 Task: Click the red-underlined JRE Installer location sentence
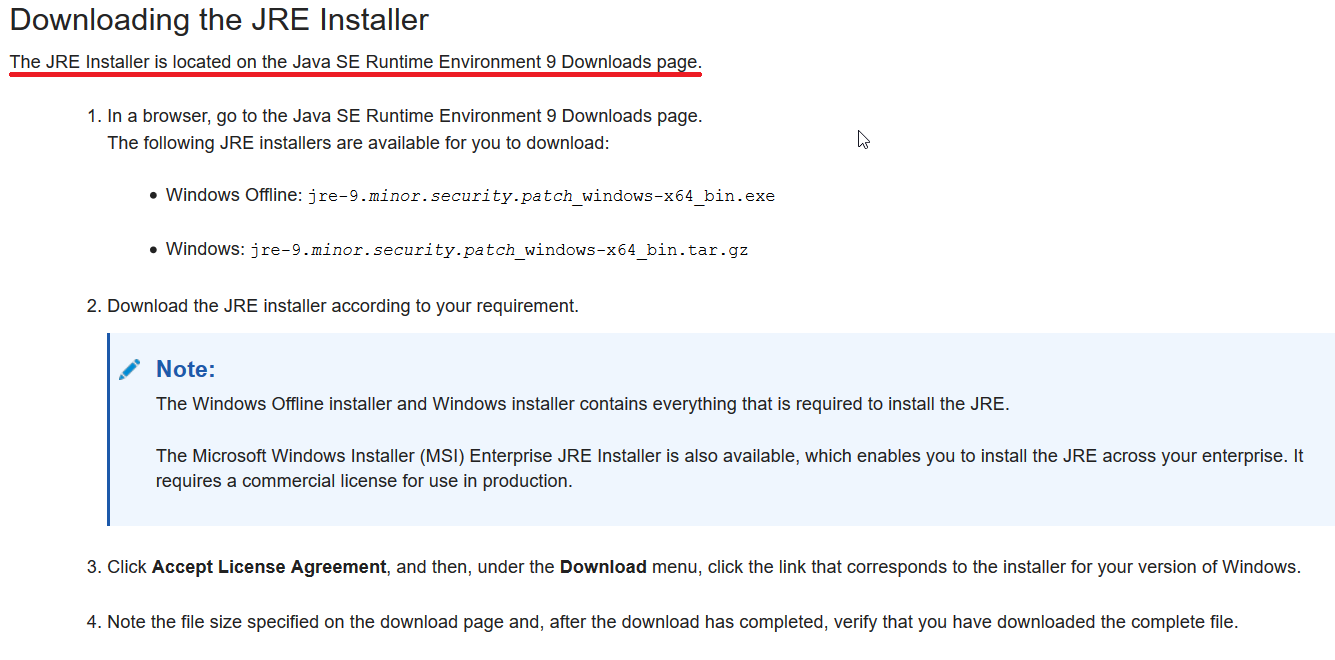(x=355, y=62)
